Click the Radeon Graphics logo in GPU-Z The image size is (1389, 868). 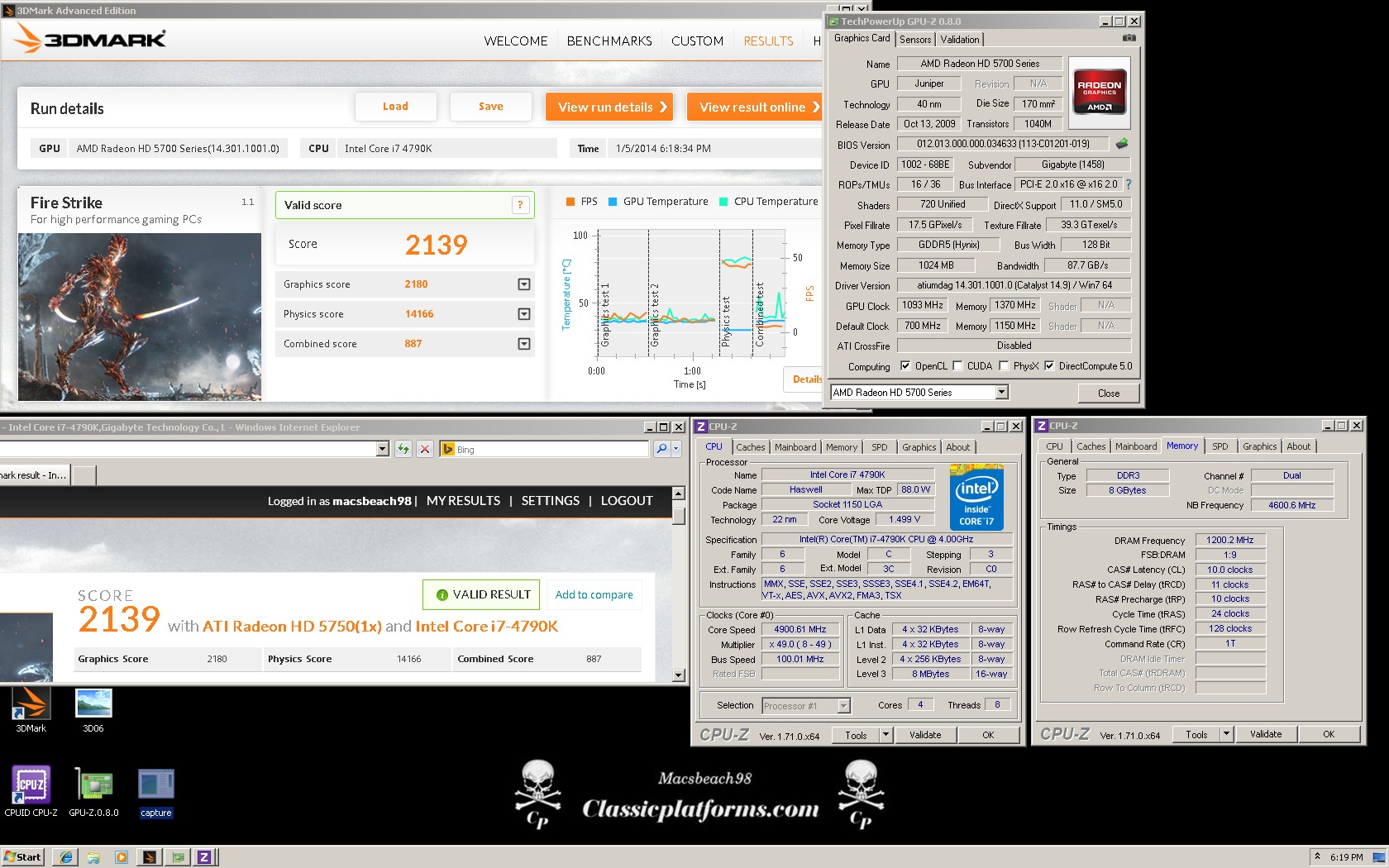[1099, 93]
